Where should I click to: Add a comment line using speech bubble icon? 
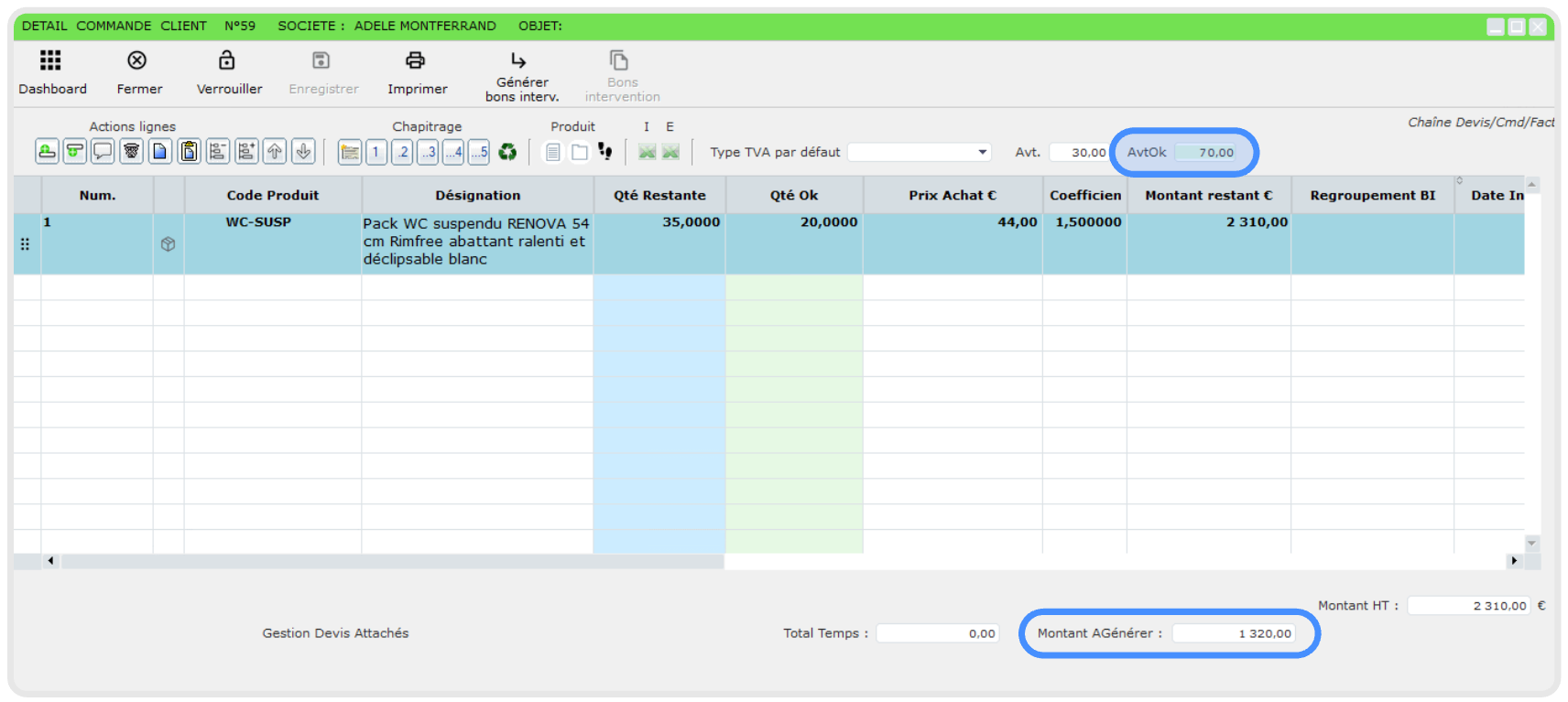point(103,152)
